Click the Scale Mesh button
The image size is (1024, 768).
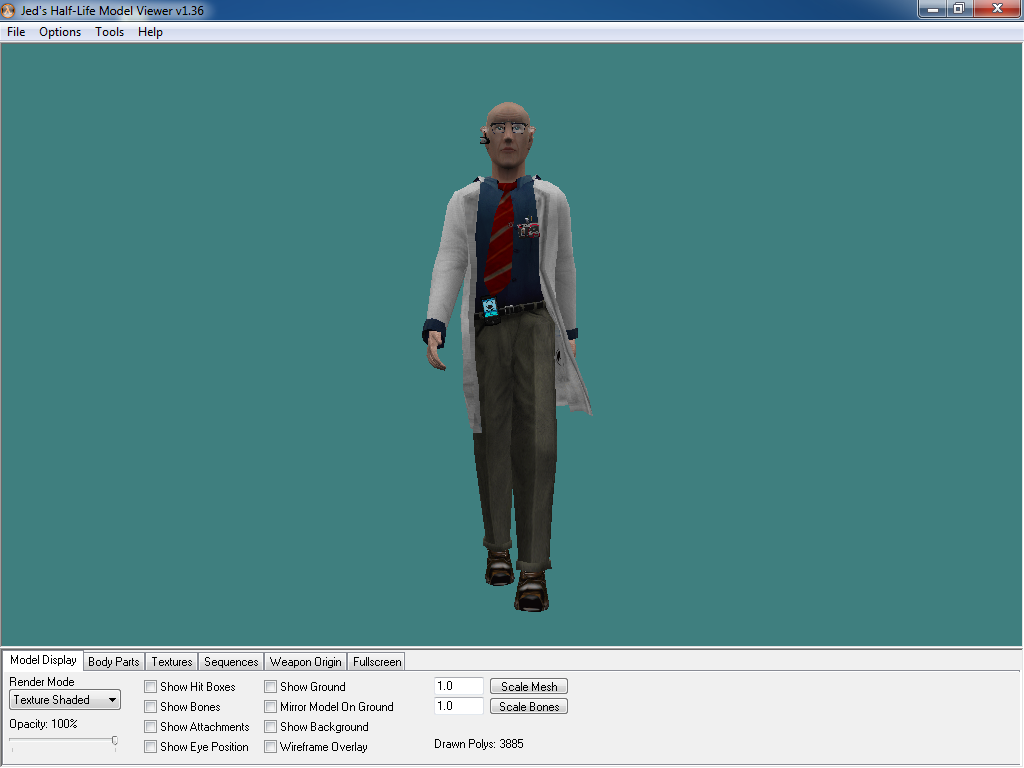[529, 687]
